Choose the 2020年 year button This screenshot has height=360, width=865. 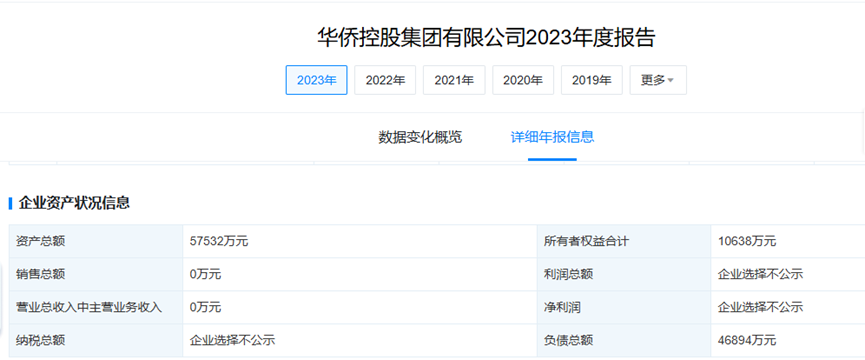(x=523, y=80)
